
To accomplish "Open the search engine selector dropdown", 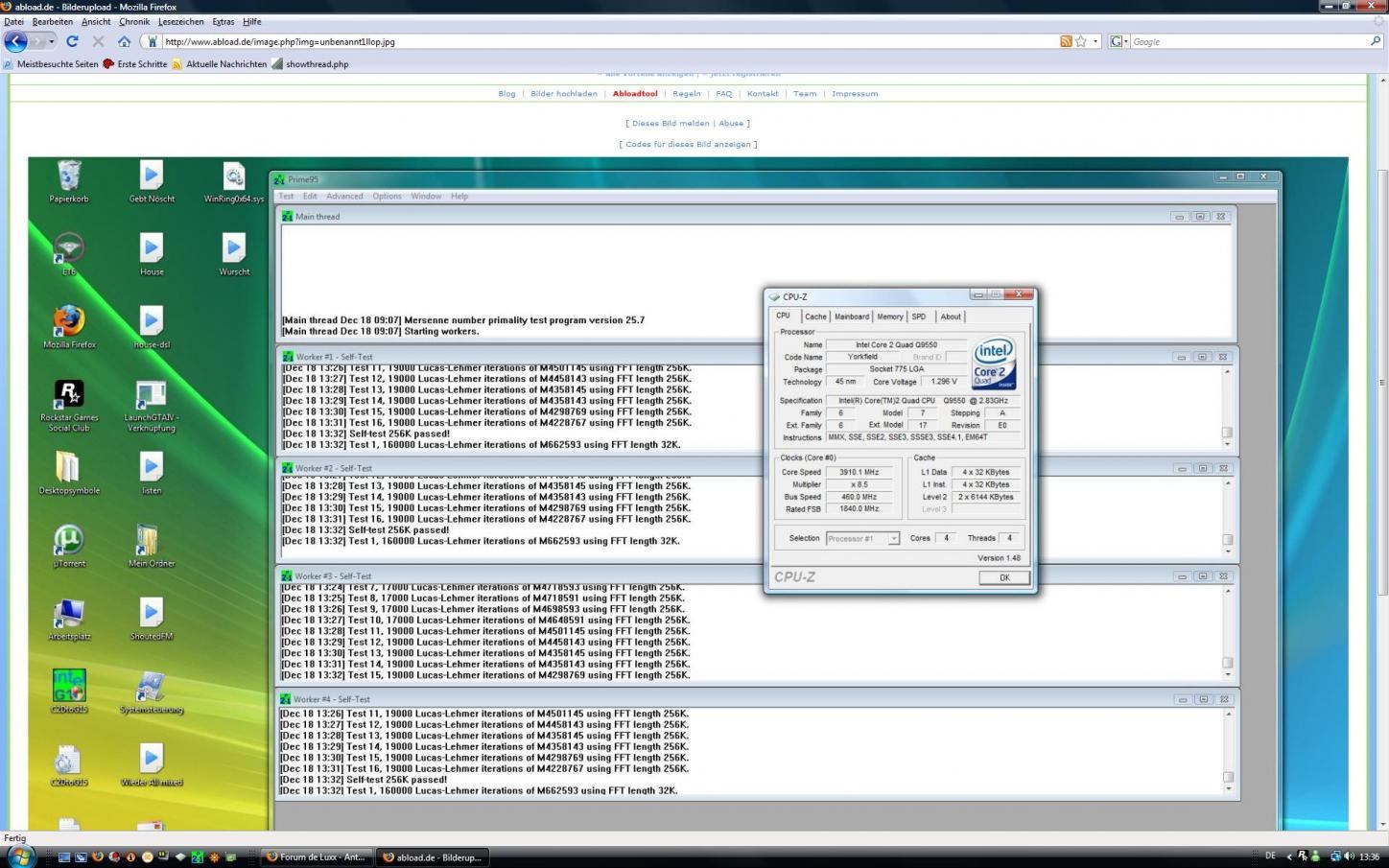I will tap(1119, 41).
